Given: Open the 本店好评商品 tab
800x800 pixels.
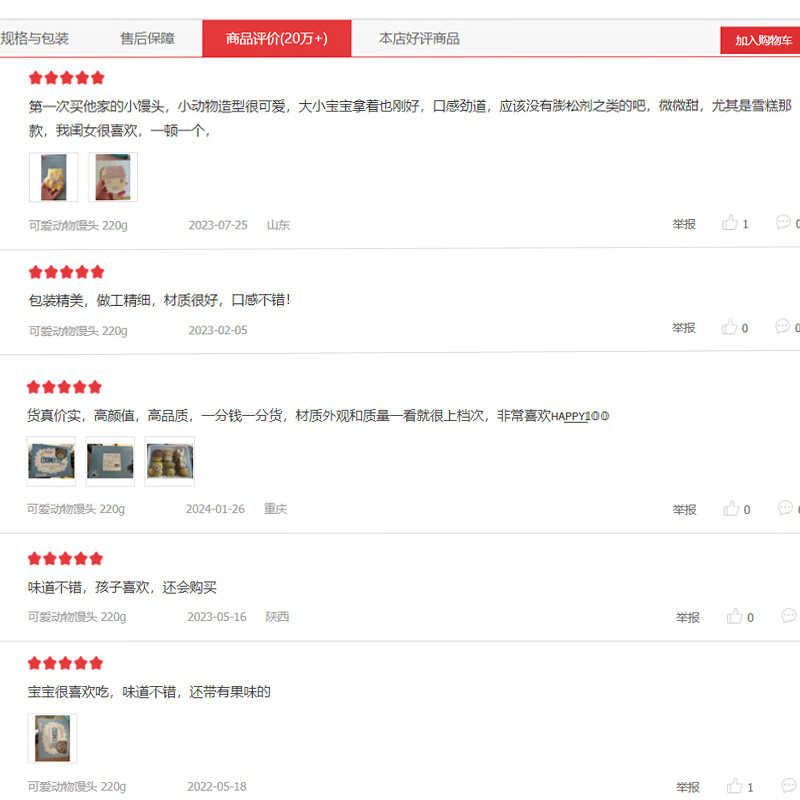Looking at the screenshot, I should [419, 38].
